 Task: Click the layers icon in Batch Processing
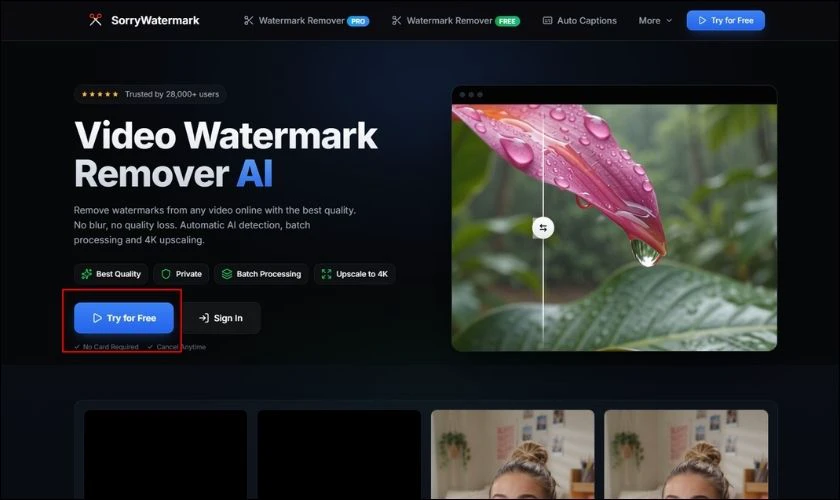pyautogui.click(x=227, y=274)
